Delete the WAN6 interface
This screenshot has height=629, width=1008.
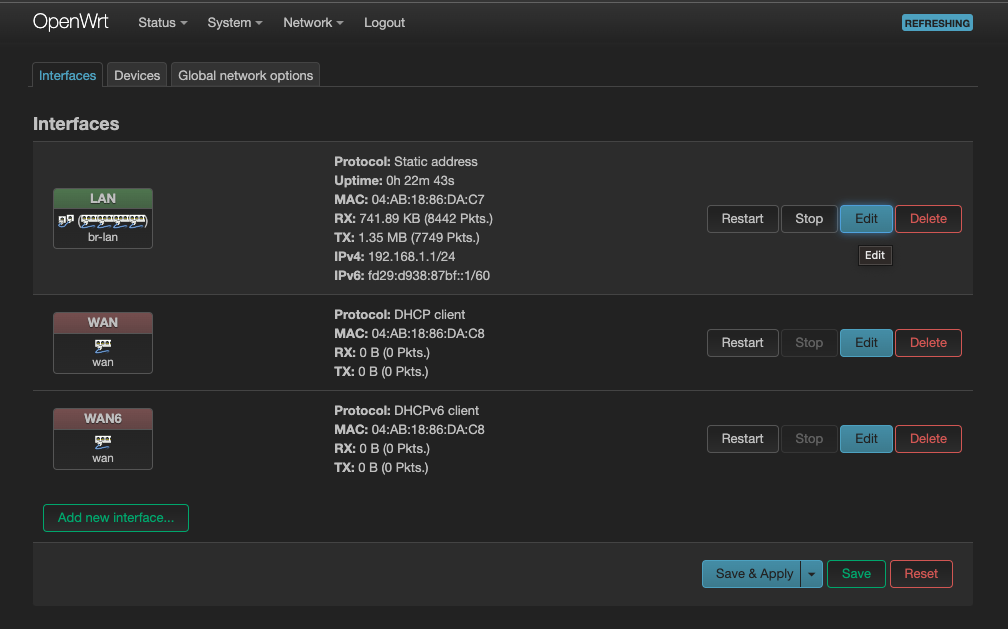tap(928, 439)
